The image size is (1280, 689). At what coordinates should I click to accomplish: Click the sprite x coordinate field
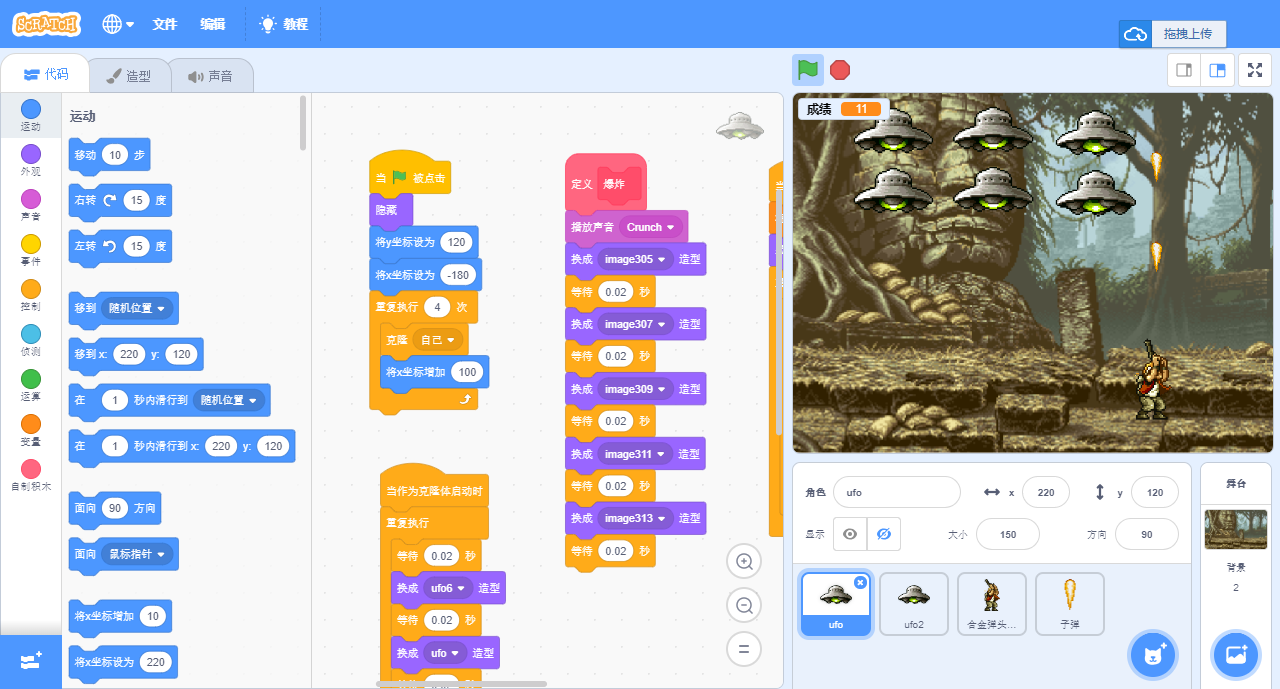[x=1046, y=492]
